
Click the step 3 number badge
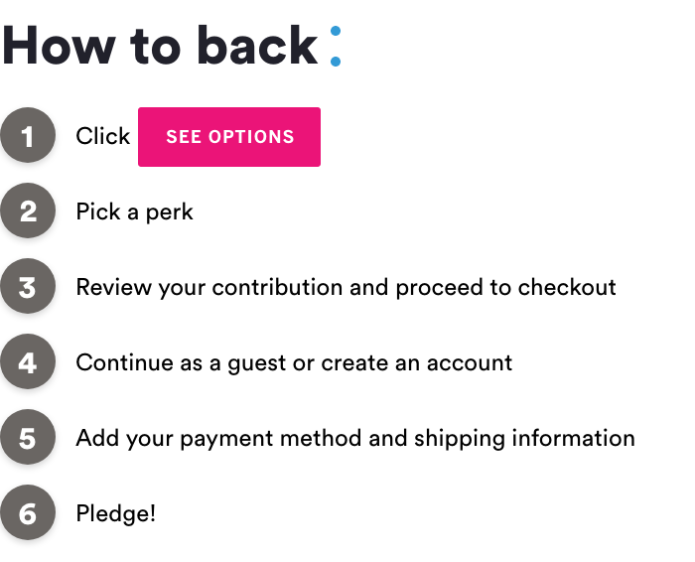pyautogui.click(x=28, y=286)
